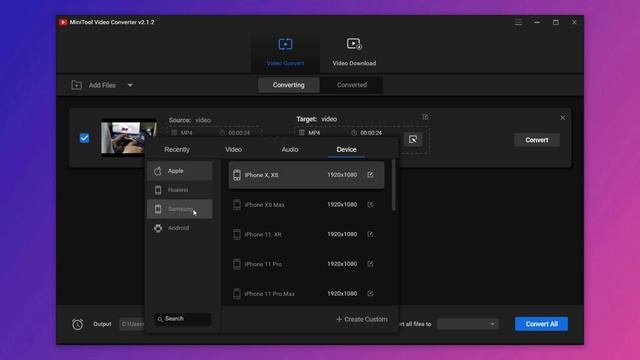The width and height of the screenshot is (640, 360).
Task: Edit the iPhone 11 Pro preset settings
Action: tap(370, 264)
